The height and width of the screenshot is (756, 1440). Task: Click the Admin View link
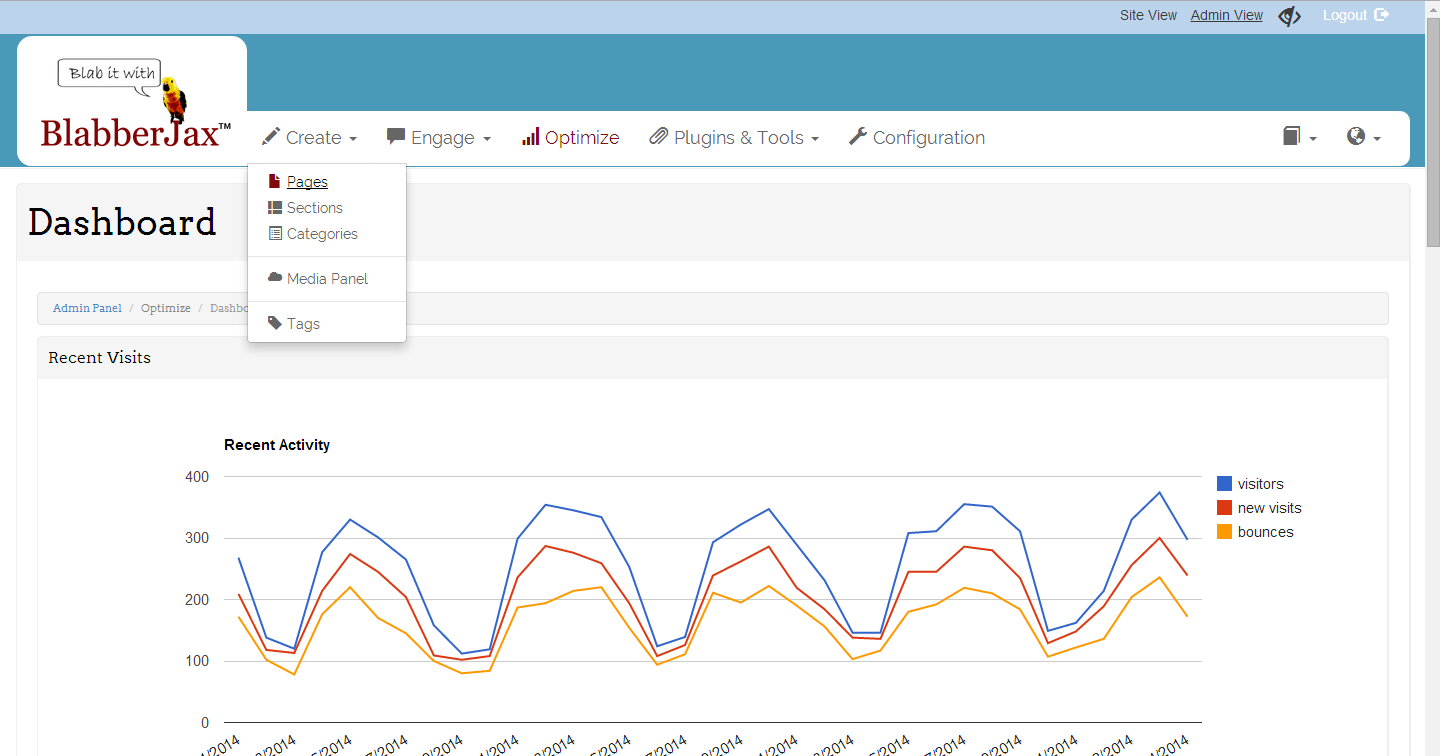pos(1227,15)
